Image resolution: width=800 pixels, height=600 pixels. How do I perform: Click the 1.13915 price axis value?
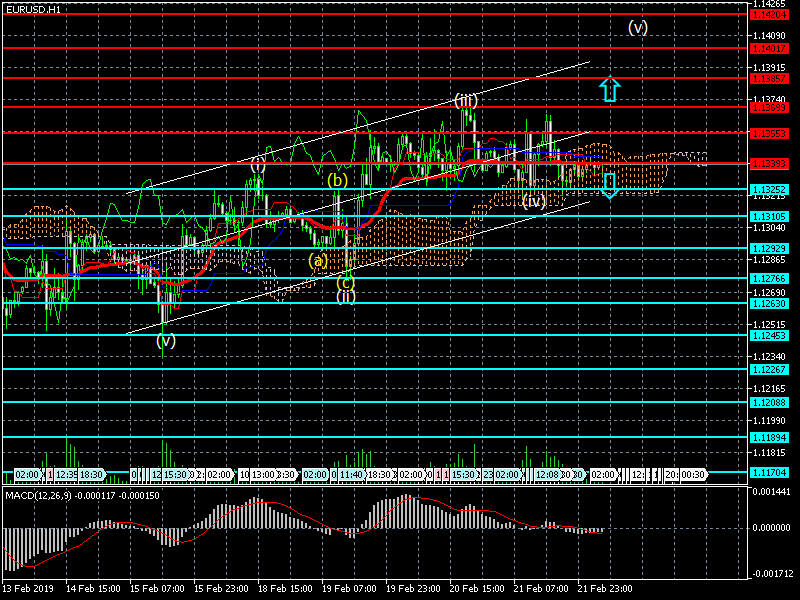click(769, 68)
